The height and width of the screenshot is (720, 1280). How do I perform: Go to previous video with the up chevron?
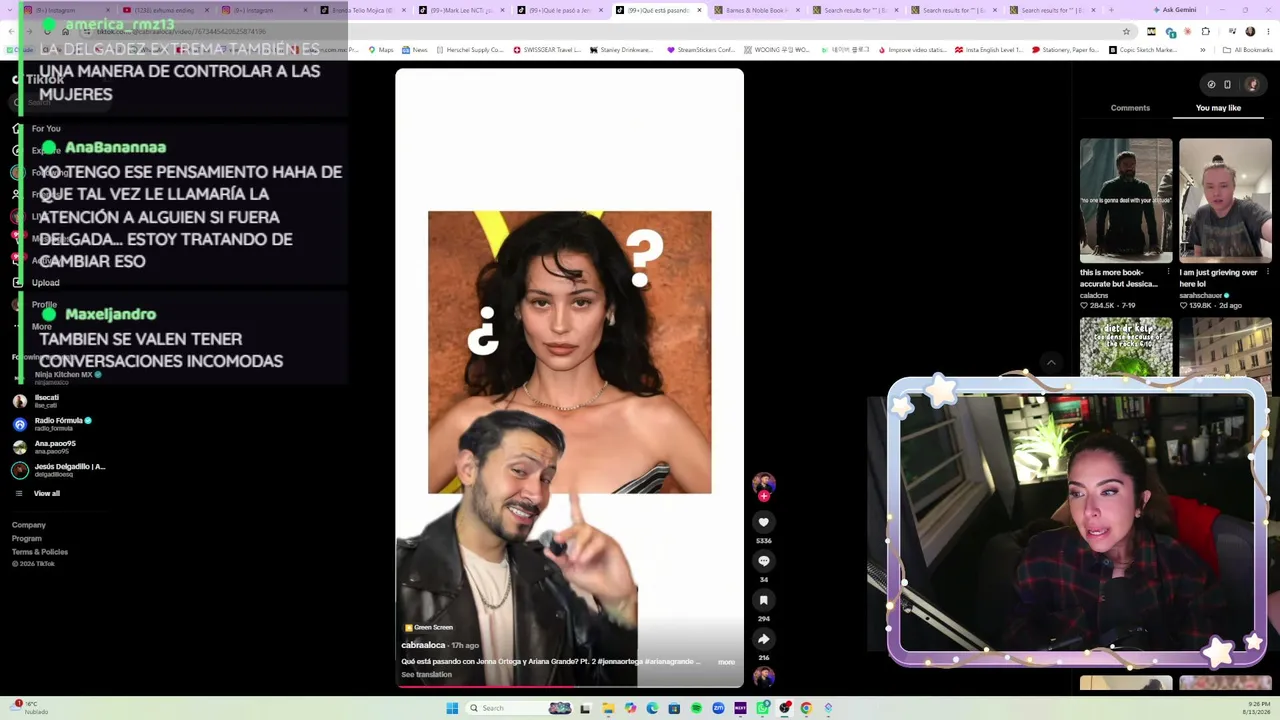coord(1051,363)
